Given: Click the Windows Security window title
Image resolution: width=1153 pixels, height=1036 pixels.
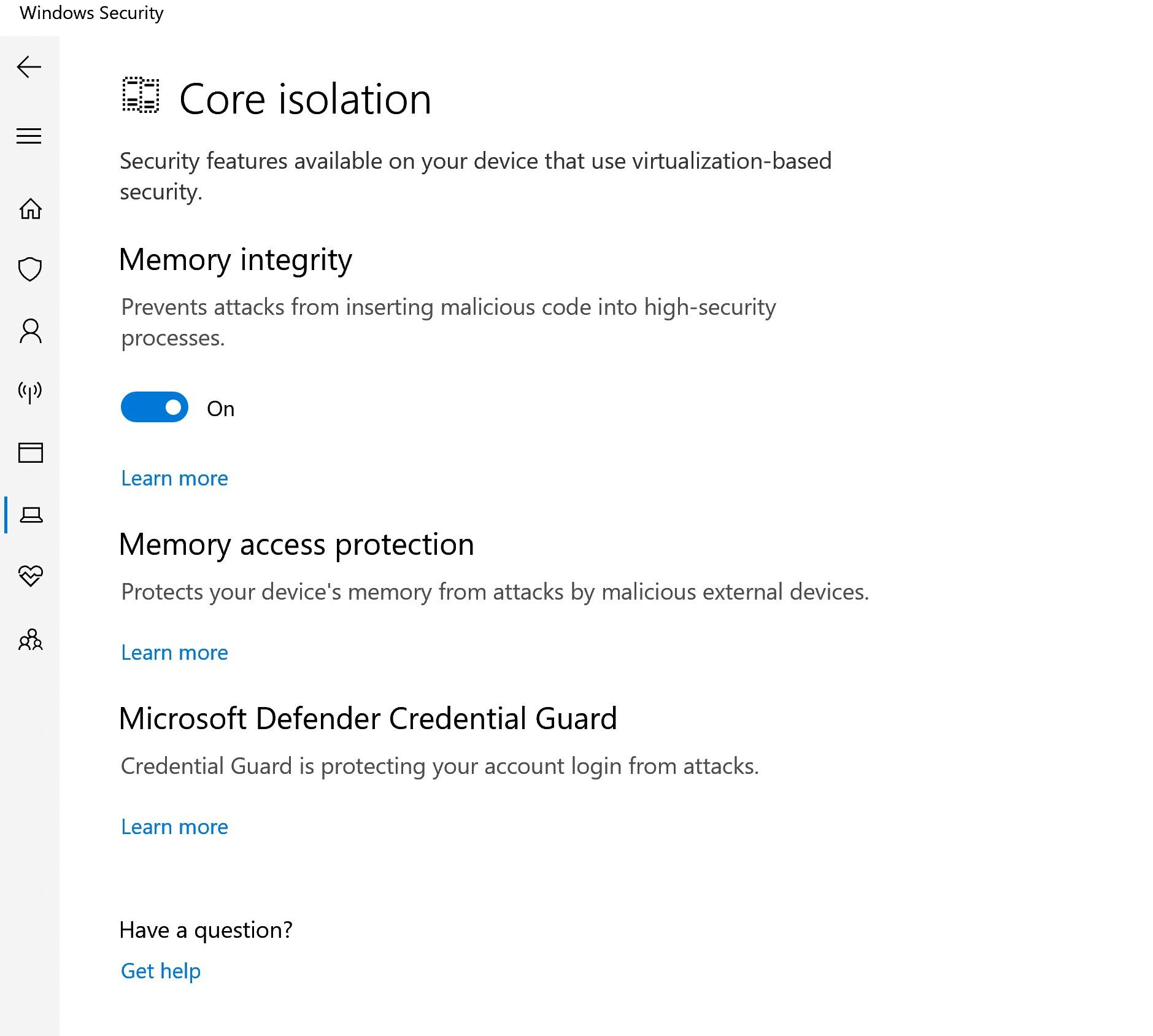Looking at the screenshot, I should 91,13.
